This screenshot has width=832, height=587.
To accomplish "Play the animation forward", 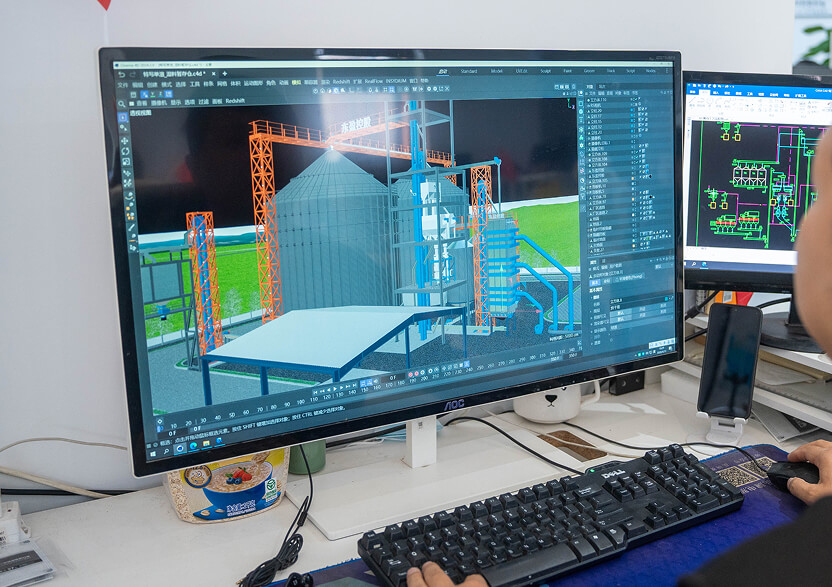I will coord(335,389).
